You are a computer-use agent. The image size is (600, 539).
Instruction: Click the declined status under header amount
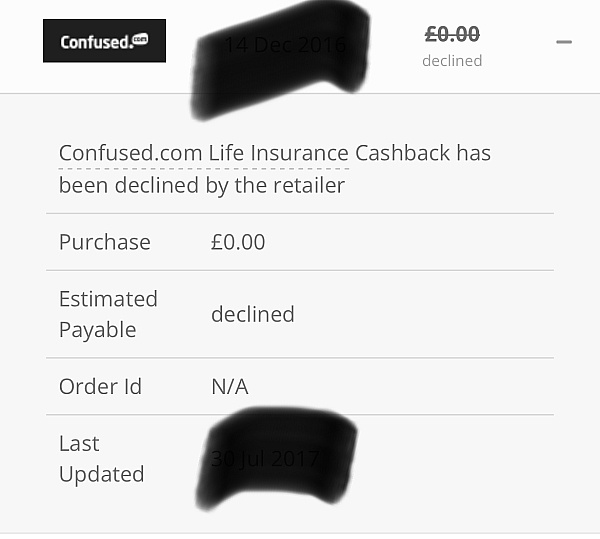pyautogui.click(x=452, y=61)
